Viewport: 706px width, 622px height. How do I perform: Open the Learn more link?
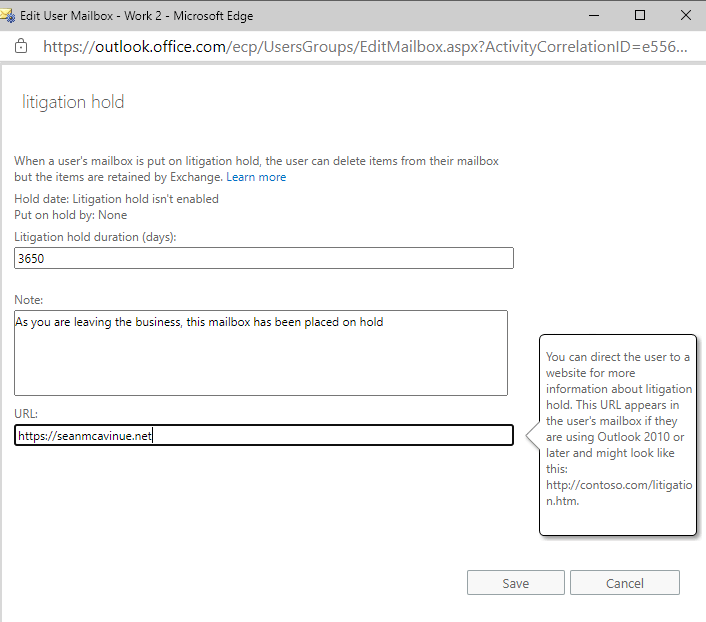click(x=256, y=177)
